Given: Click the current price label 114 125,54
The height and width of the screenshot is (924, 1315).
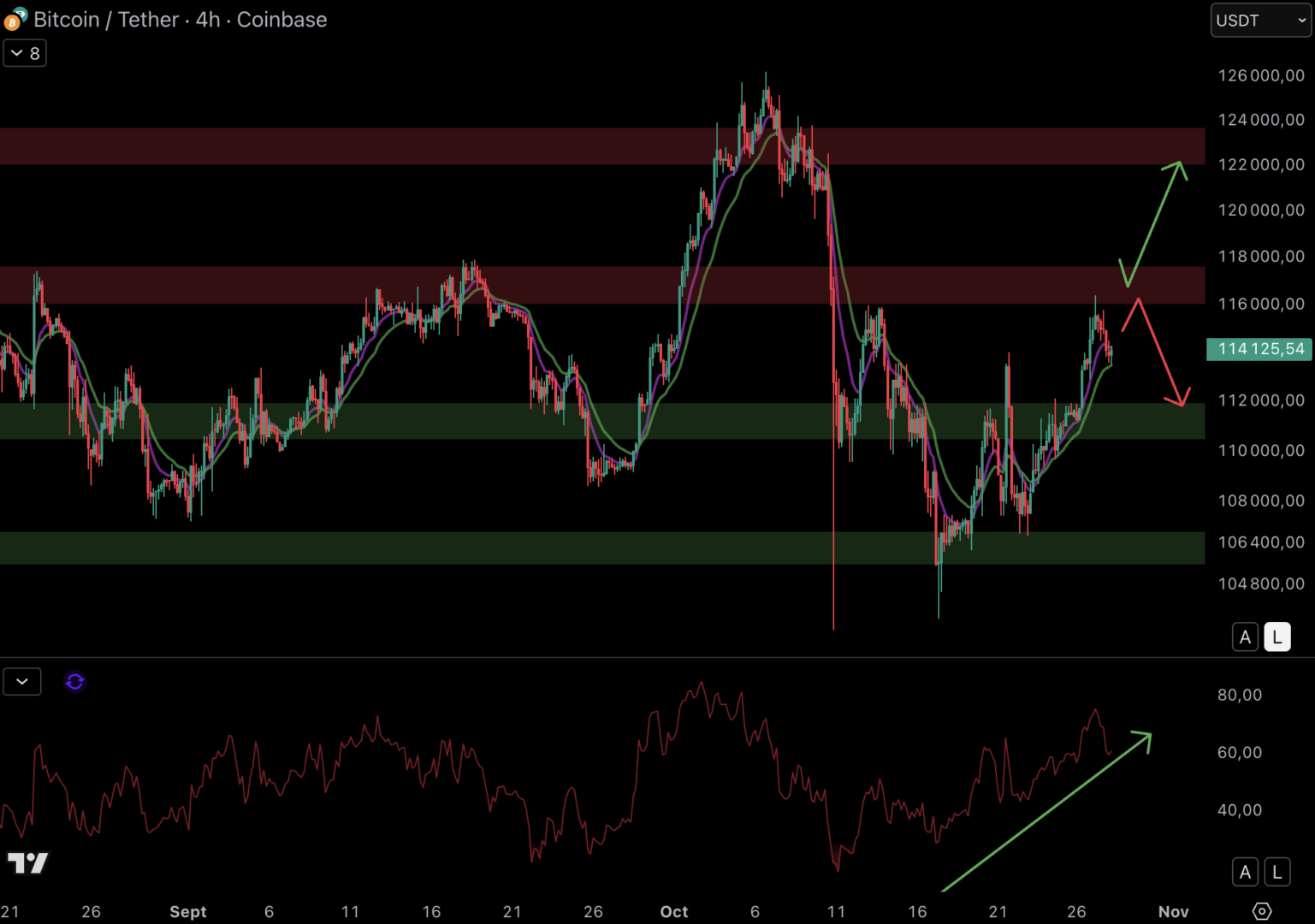Looking at the screenshot, I should 1259,349.
